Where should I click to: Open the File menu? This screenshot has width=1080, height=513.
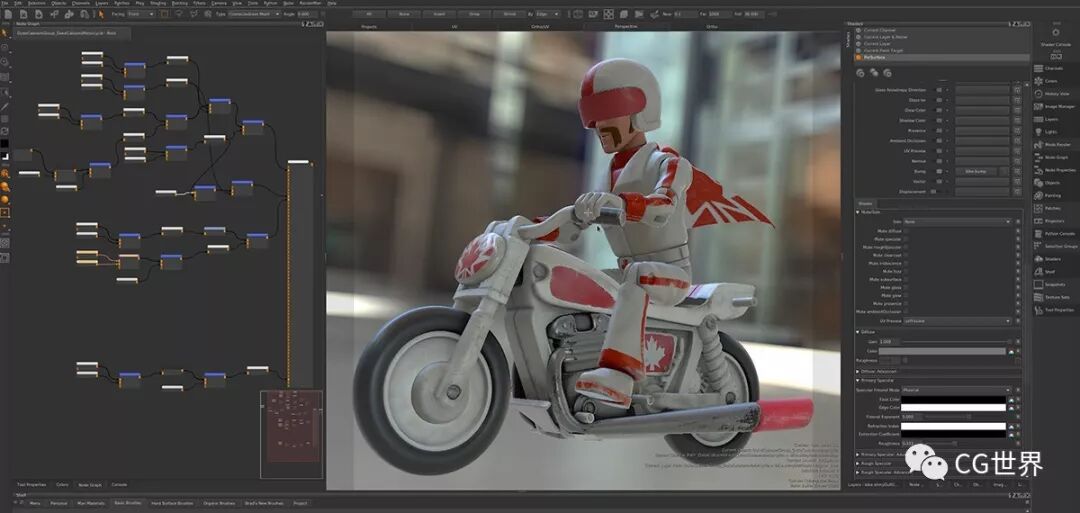coord(5,3)
